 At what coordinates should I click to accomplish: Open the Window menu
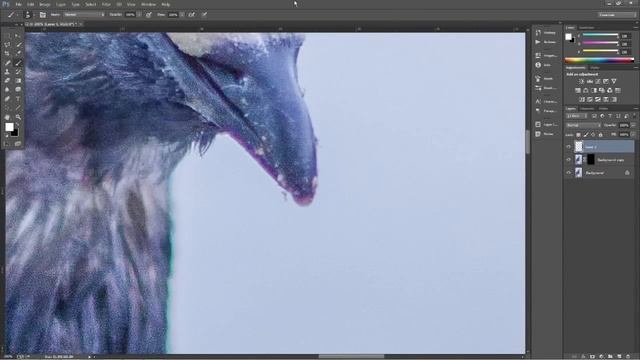click(x=148, y=4)
